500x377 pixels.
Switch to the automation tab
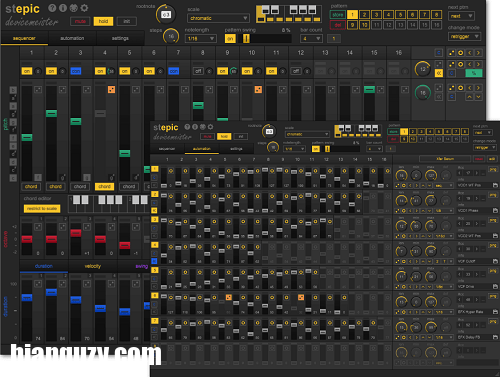tap(72, 38)
